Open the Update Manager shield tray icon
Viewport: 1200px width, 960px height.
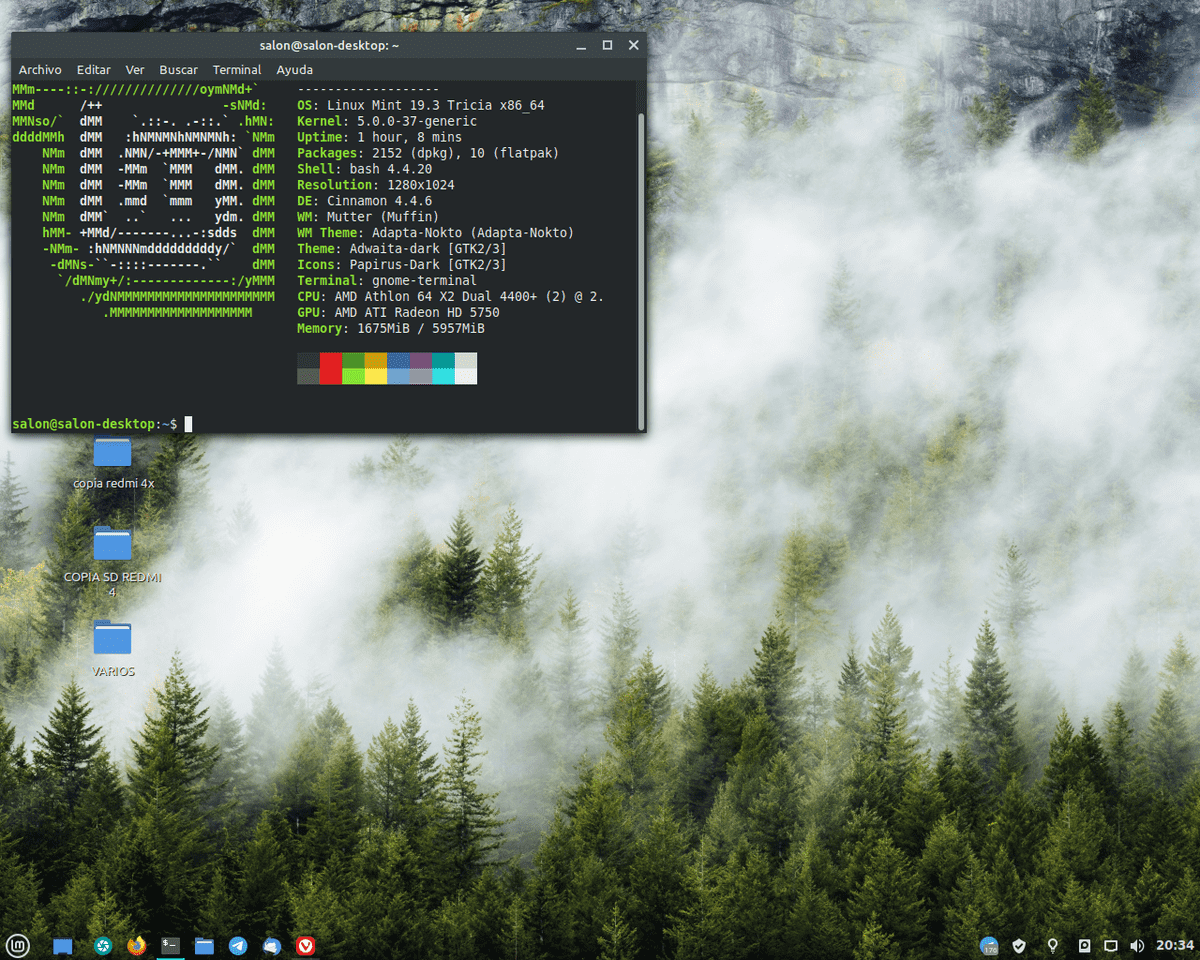[x=1020, y=945]
